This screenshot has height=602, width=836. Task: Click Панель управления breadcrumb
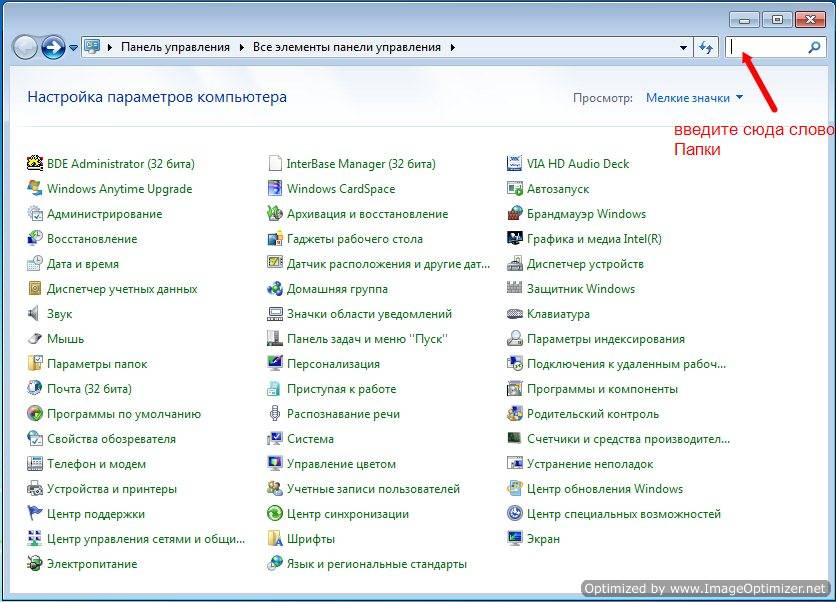tap(175, 47)
